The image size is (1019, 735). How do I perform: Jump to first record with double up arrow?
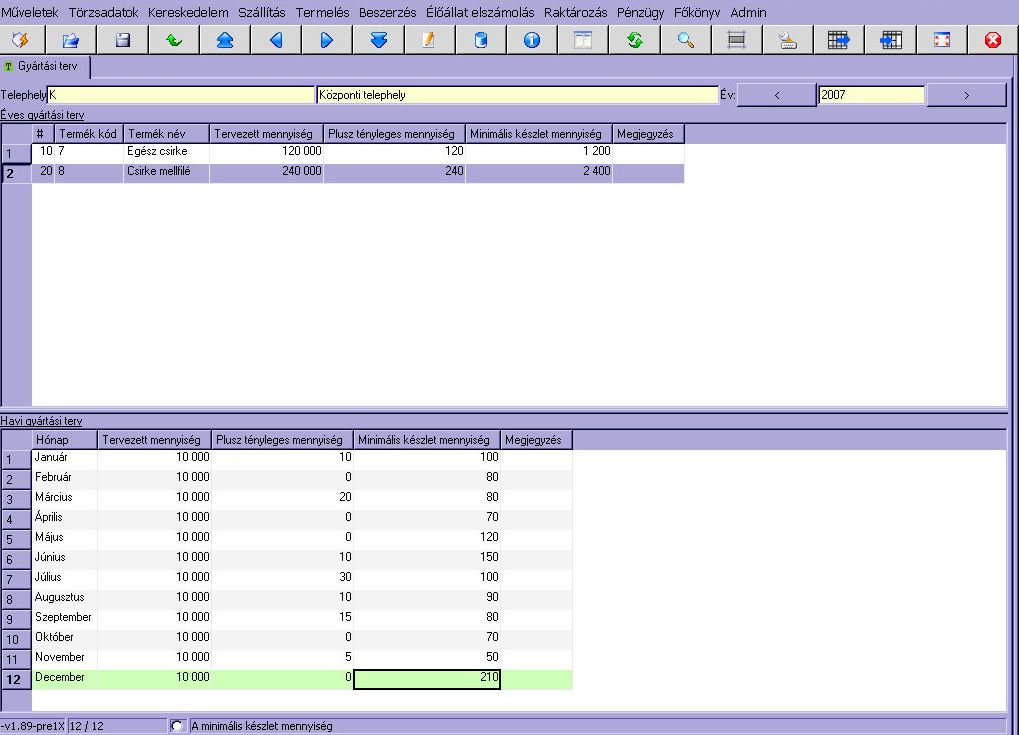point(224,40)
